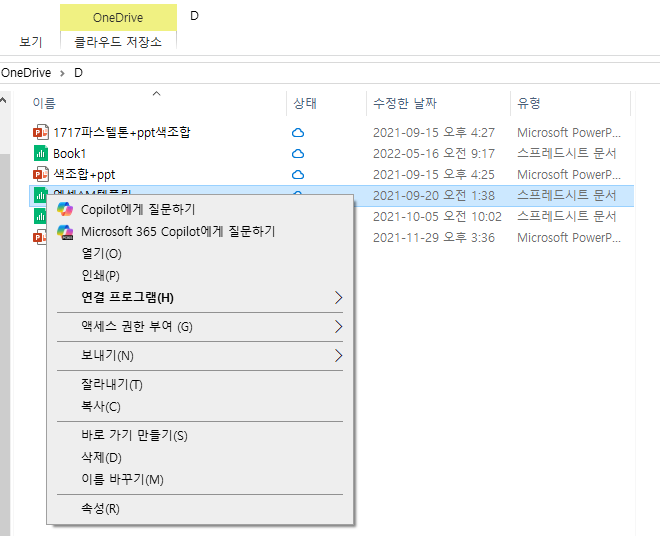Choose 복사(C) to copy the file
660x536 pixels.
(x=200, y=407)
